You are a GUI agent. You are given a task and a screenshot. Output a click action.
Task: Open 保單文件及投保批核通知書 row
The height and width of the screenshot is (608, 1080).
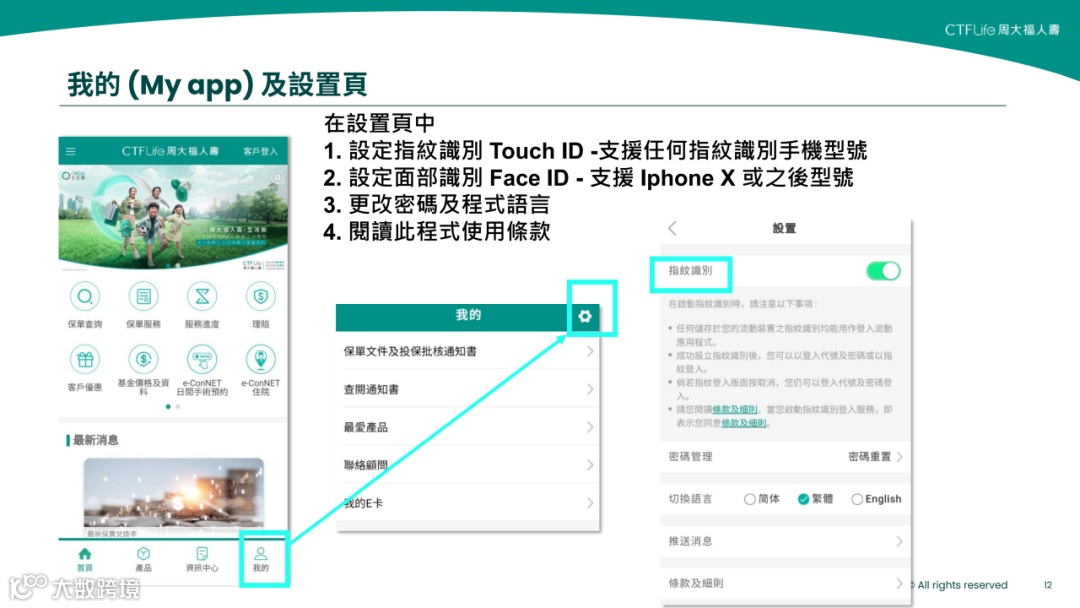tap(468, 351)
